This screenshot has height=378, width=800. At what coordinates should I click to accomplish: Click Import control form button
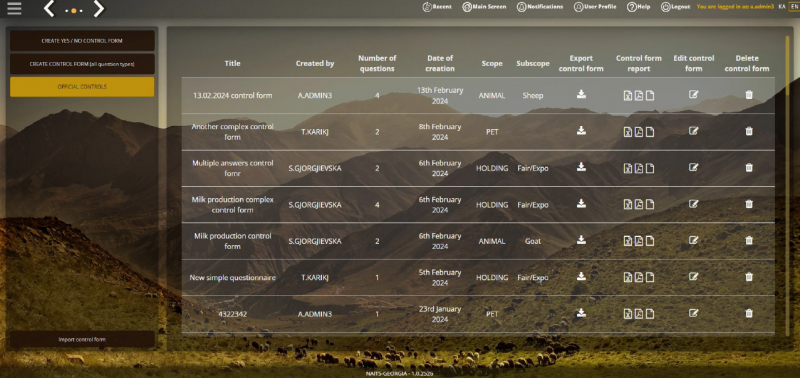82,339
